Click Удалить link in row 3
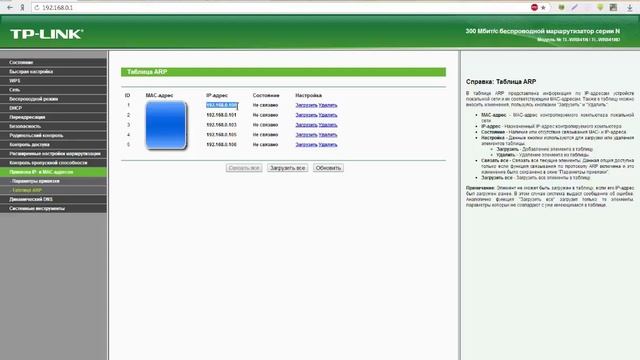The width and height of the screenshot is (640, 360). click(328, 125)
